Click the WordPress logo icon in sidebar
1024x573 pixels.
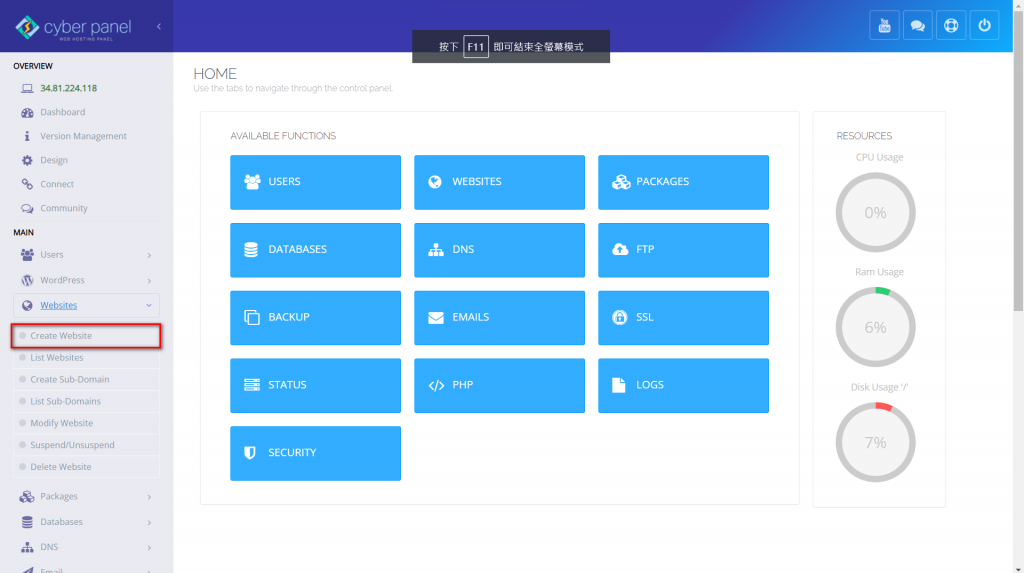(27, 280)
